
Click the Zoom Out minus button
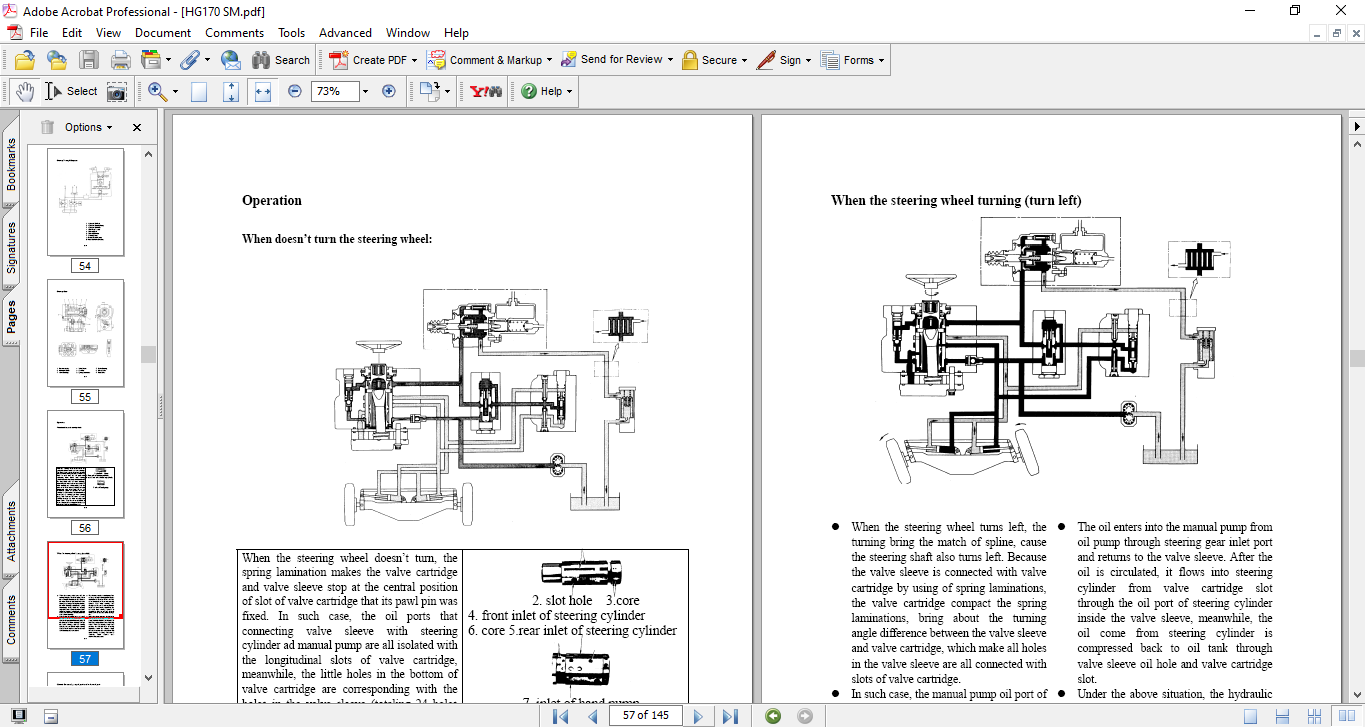click(295, 91)
